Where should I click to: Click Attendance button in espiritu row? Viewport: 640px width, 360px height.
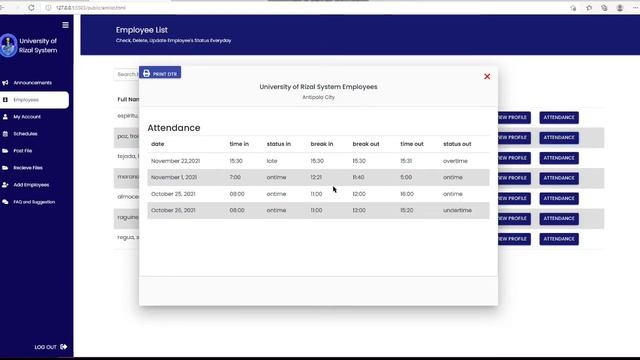[x=559, y=118]
